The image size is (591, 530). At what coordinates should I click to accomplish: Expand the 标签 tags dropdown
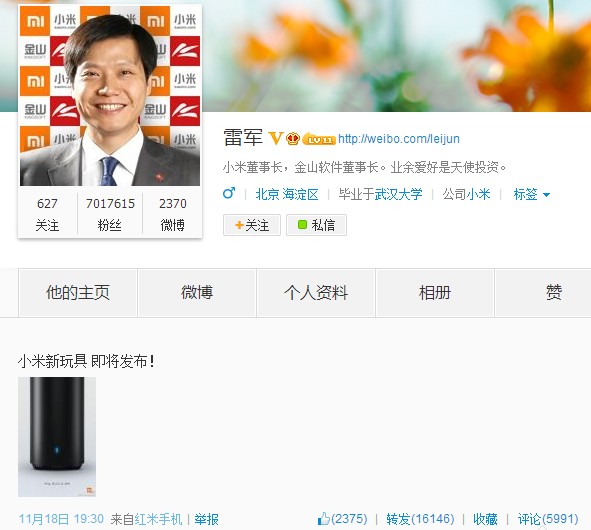[532, 195]
